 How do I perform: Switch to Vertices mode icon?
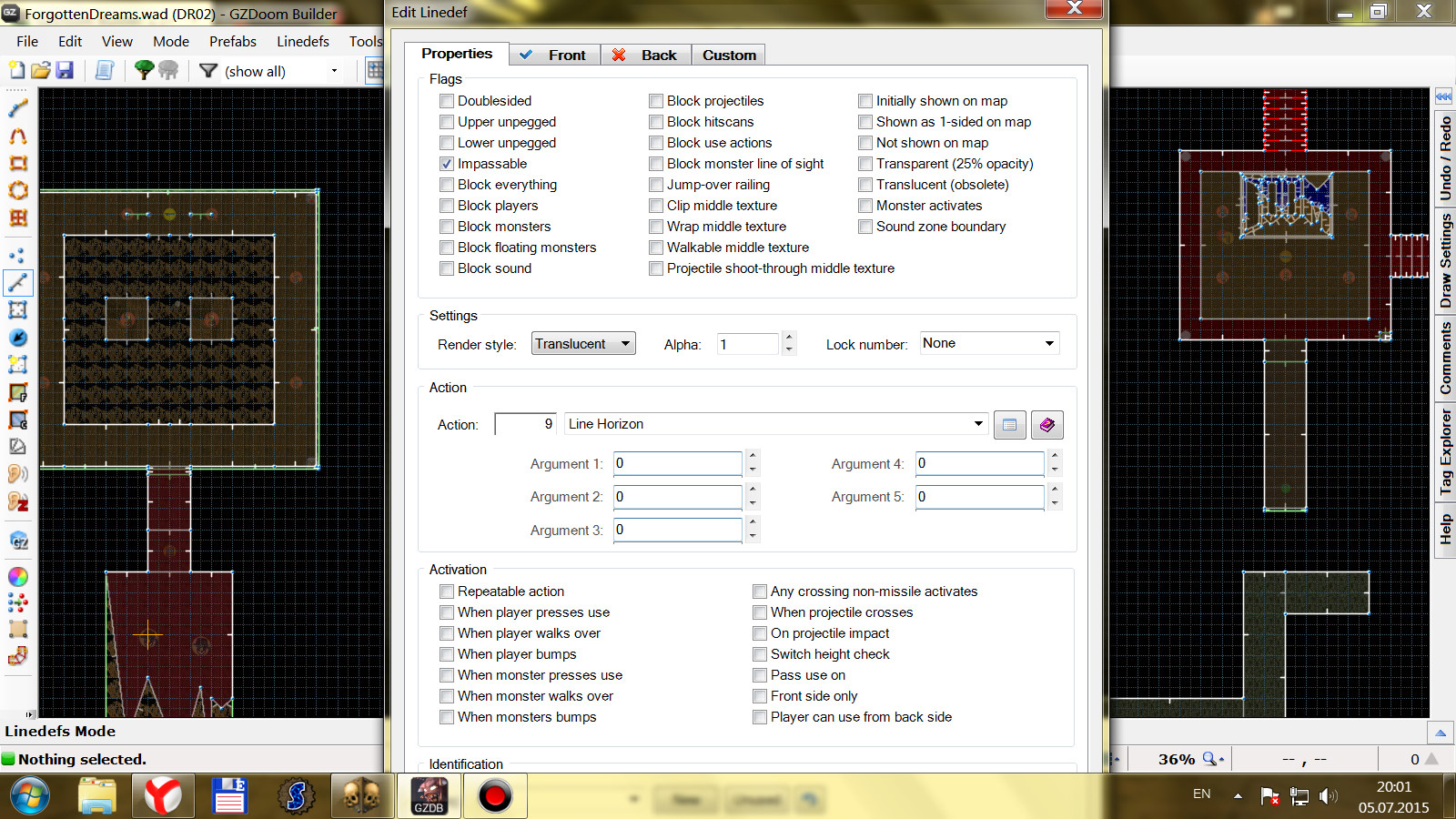click(x=17, y=256)
